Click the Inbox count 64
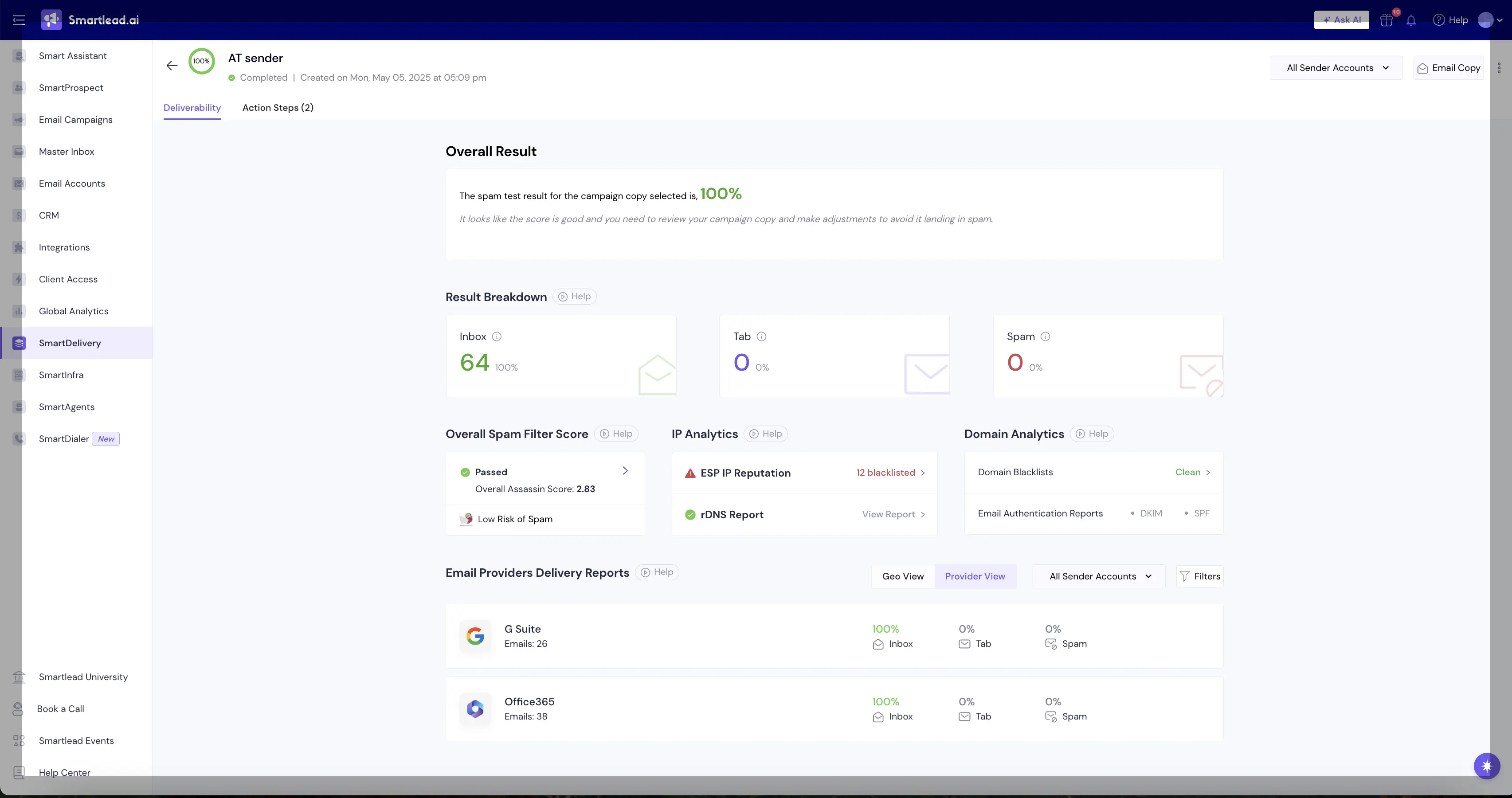The image size is (1512, 798). click(x=474, y=363)
